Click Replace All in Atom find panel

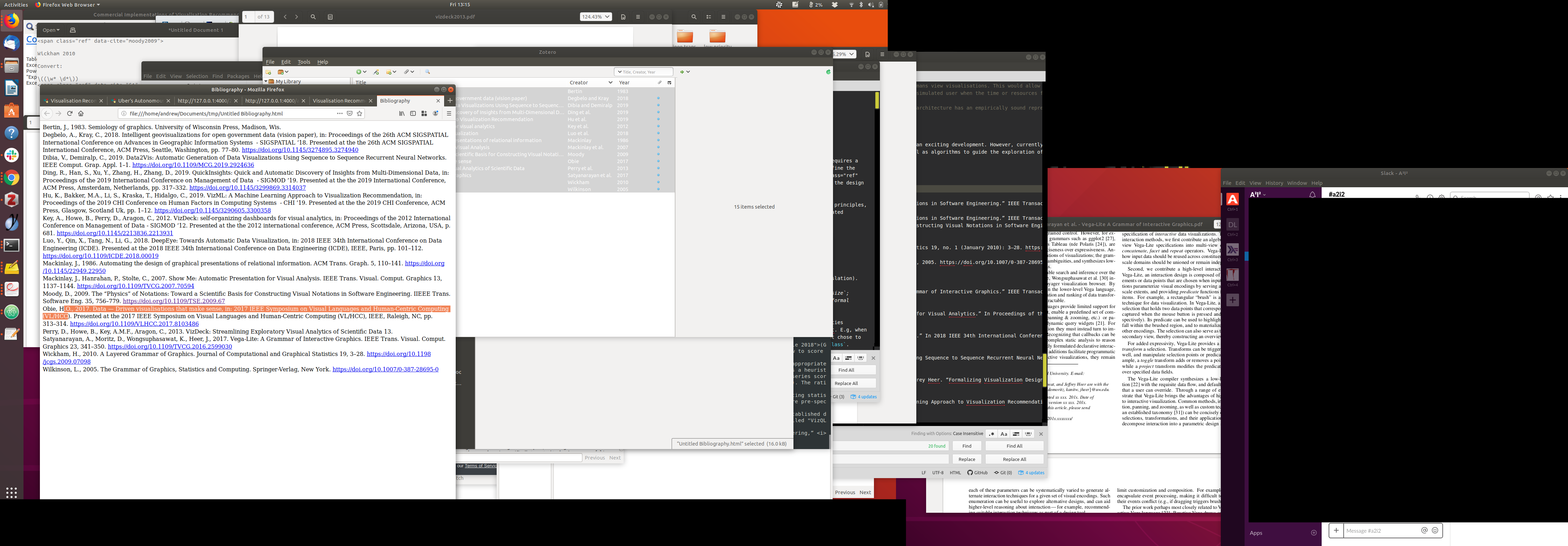point(1014,460)
